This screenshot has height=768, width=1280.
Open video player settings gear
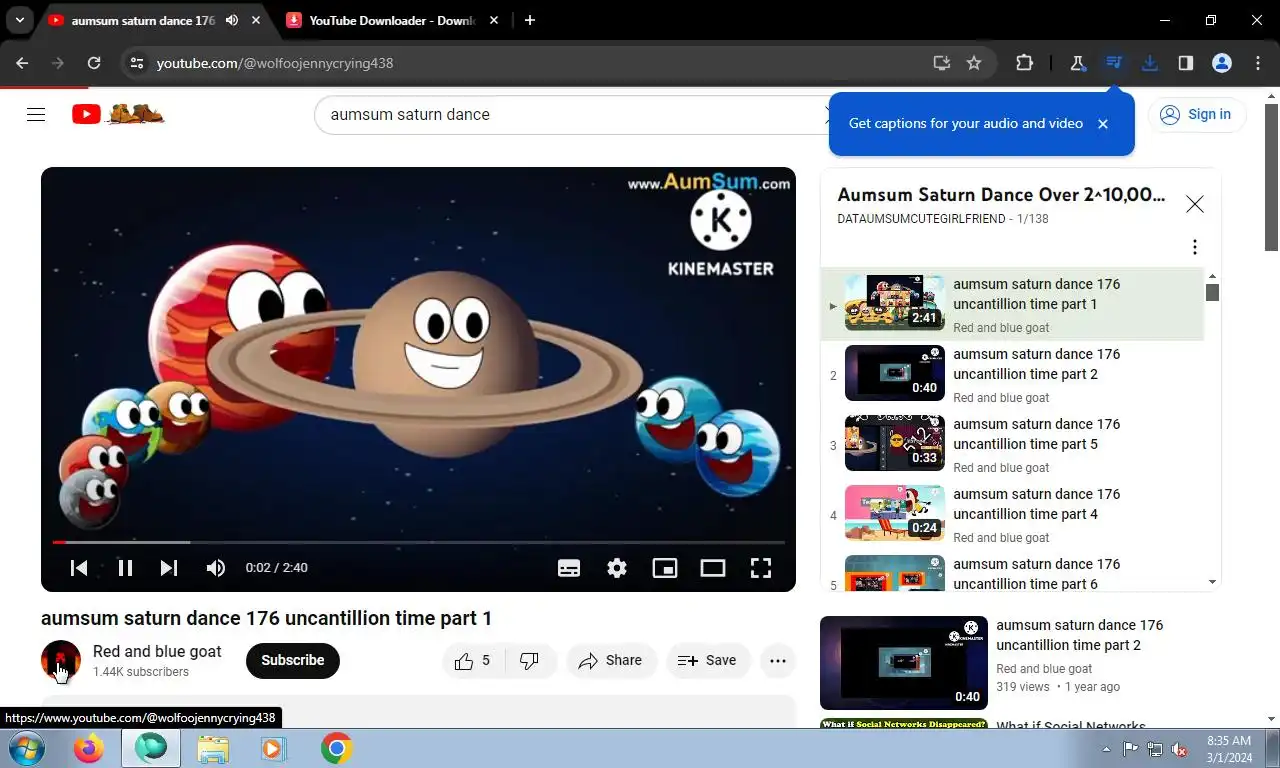[617, 568]
